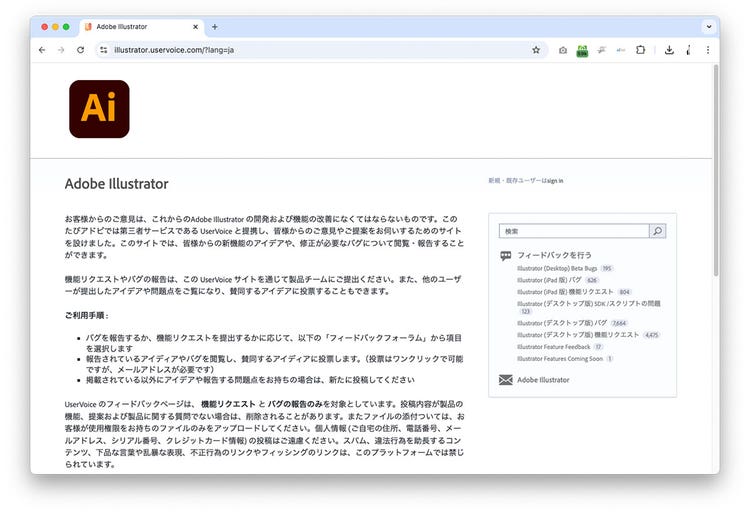Open site information icon in address bar

pyautogui.click(x=103, y=50)
